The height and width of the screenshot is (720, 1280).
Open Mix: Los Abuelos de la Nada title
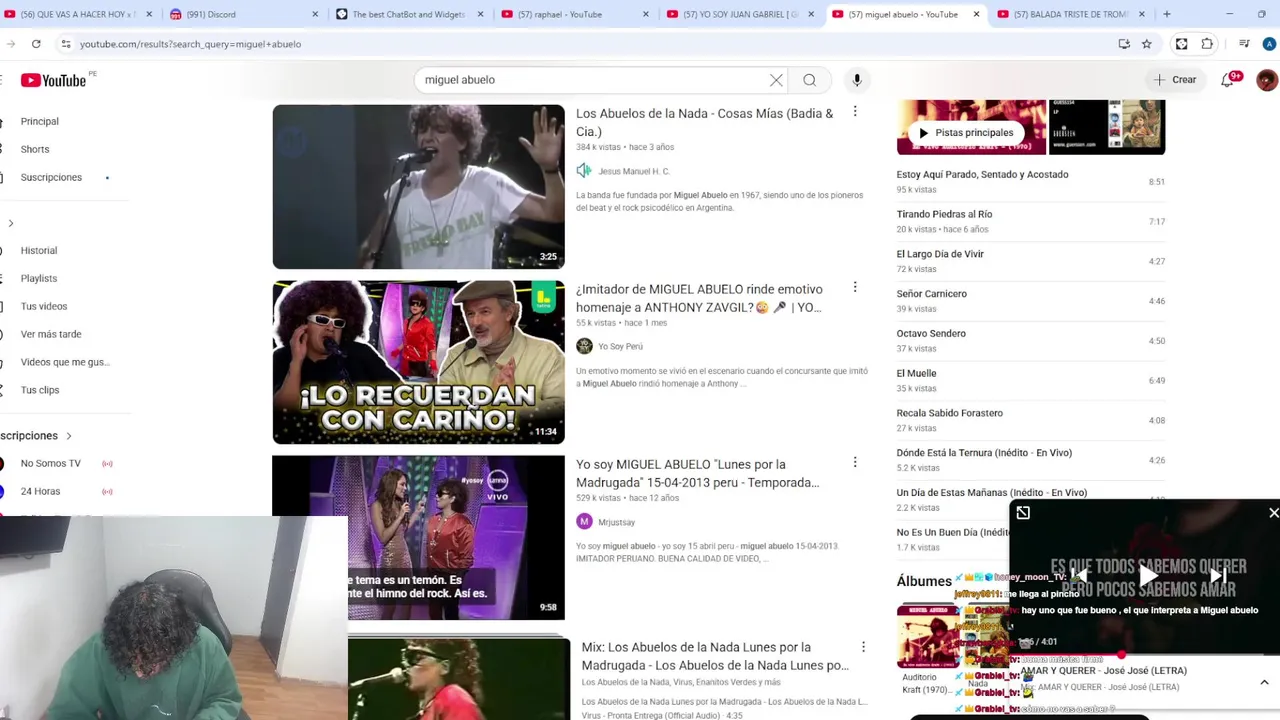point(715,656)
